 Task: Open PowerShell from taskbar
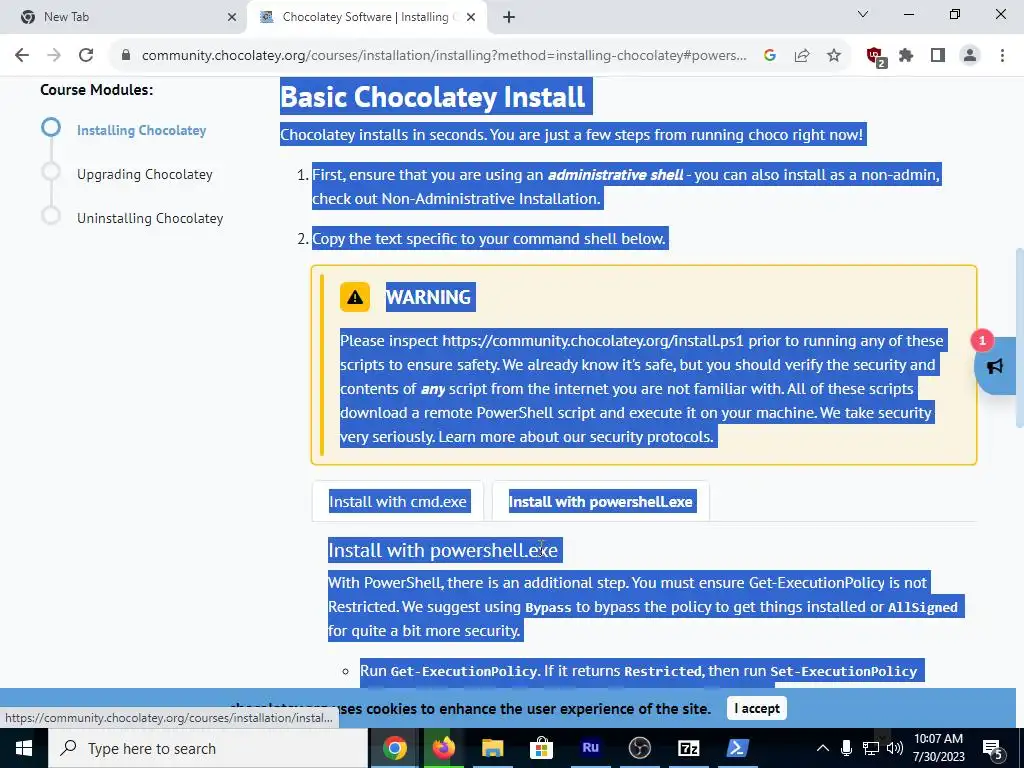point(737,748)
